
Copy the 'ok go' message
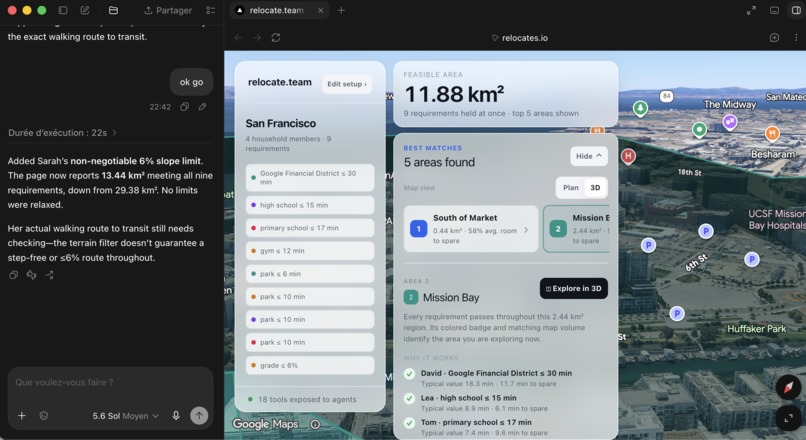[185, 106]
